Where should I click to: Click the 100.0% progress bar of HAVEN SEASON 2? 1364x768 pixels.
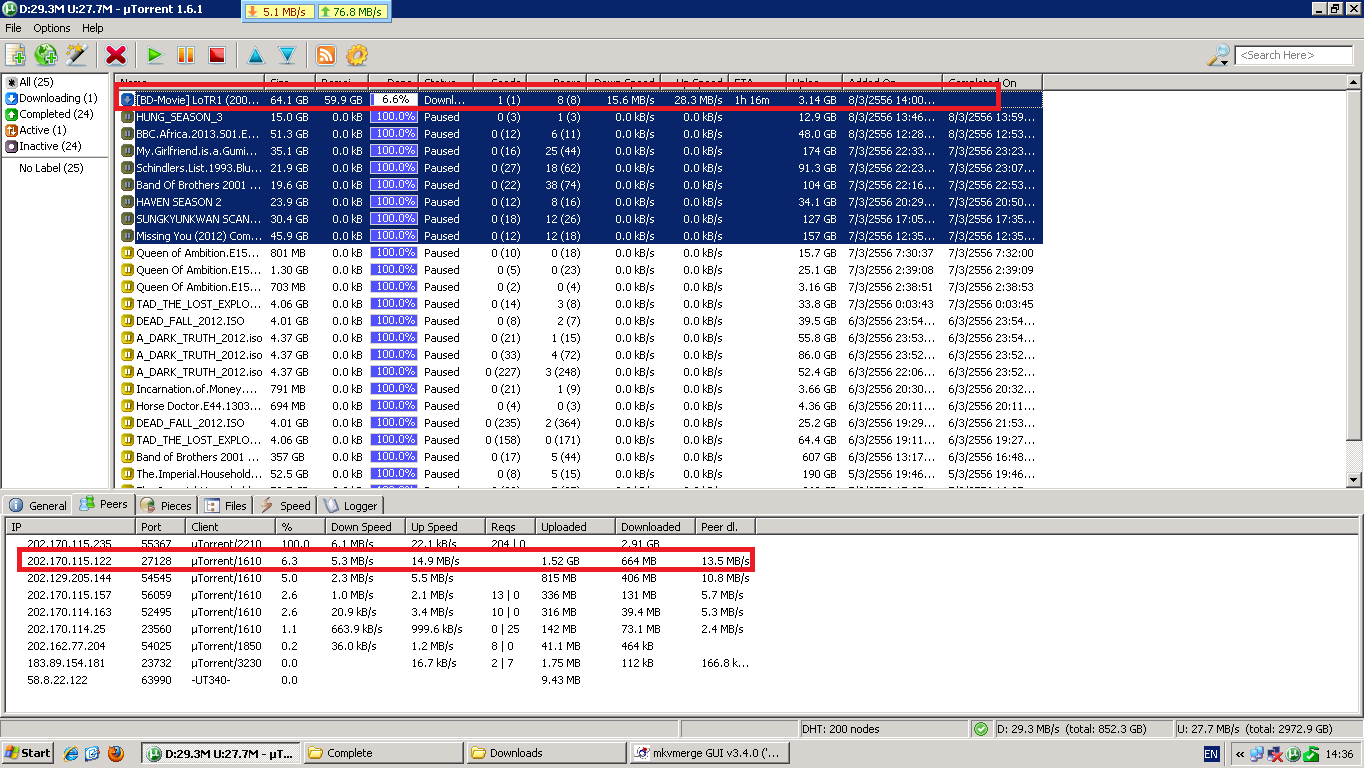click(x=394, y=202)
